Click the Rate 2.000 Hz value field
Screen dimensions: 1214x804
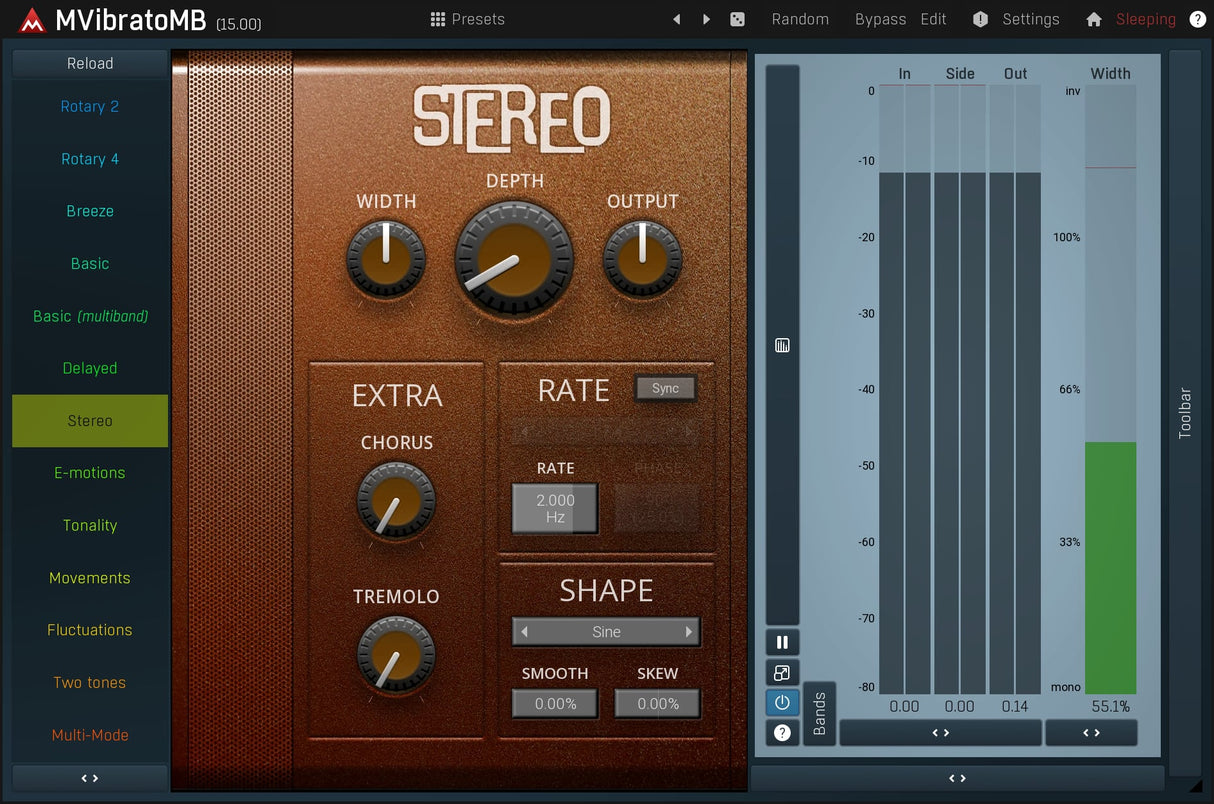(555, 508)
